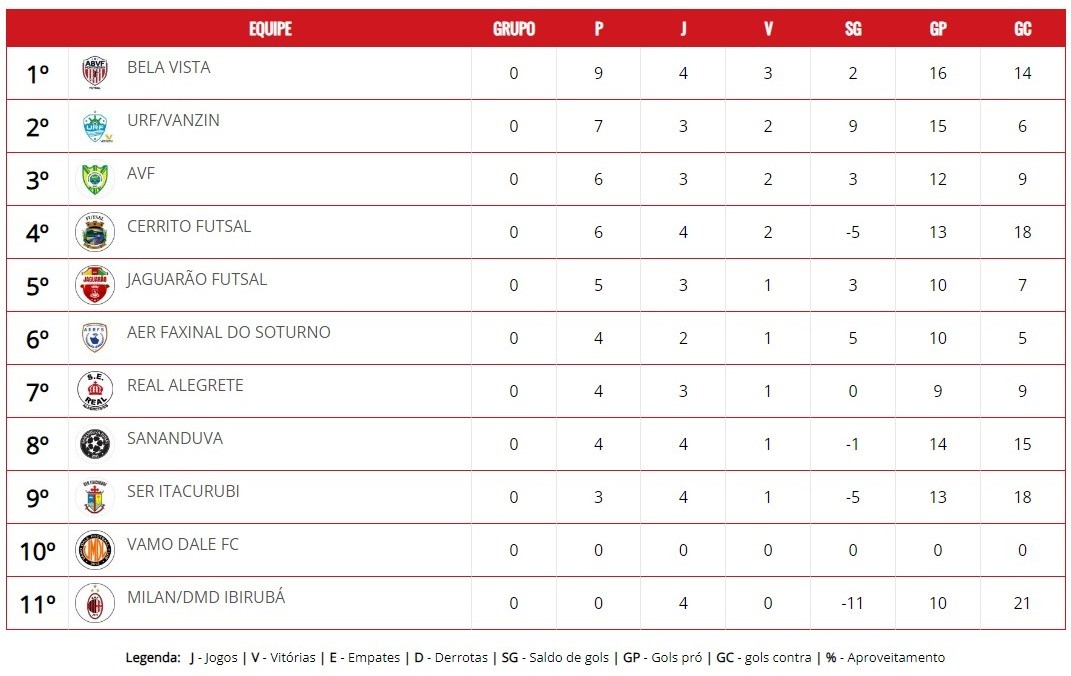
Task: Click the REAL ALEGRETE team name
Action: [185, 385]
